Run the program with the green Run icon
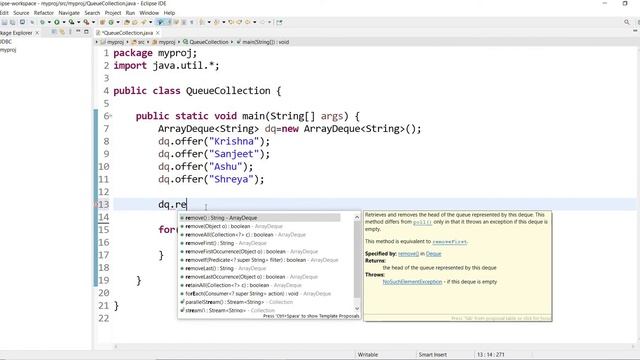Screen dimensions: 640x360 coord(57,22)
